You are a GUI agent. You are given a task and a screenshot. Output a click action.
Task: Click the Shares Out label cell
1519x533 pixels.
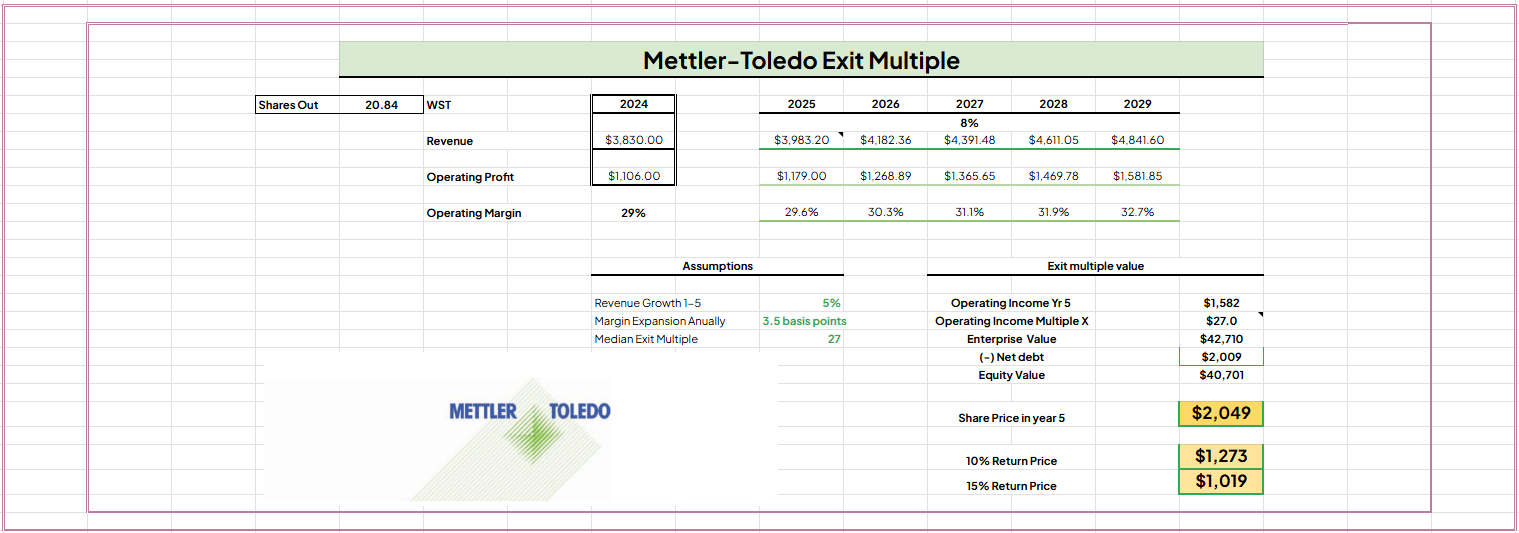[297, 105]
